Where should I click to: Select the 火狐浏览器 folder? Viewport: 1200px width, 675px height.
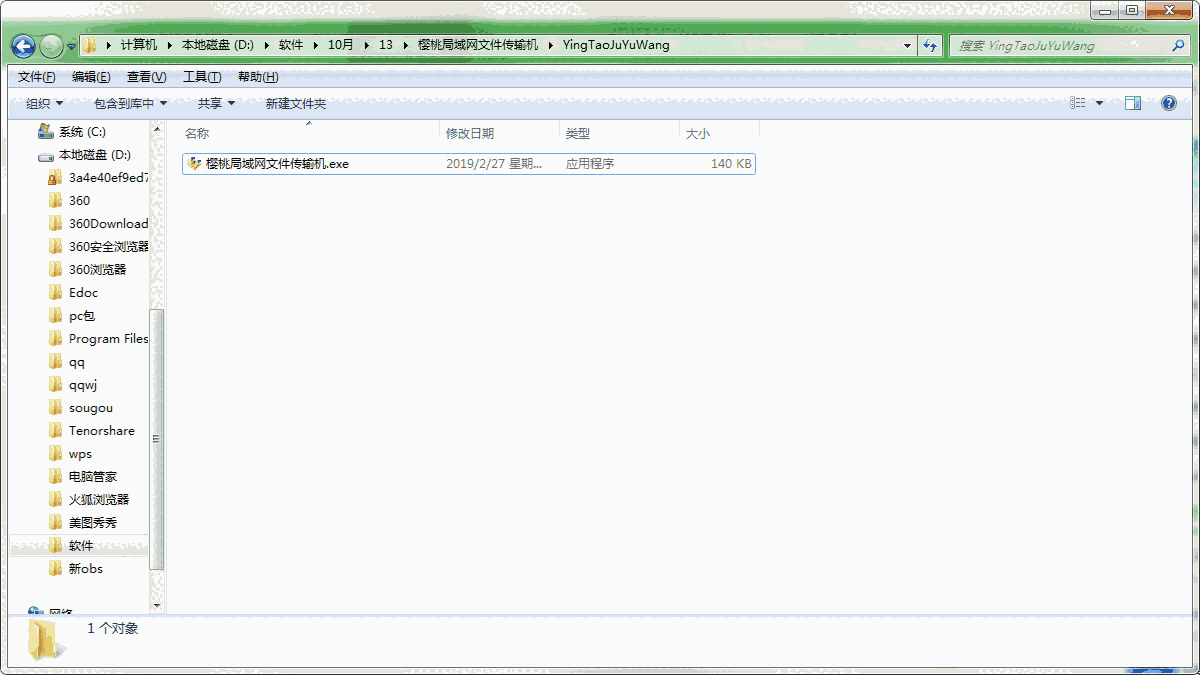[98, 500]
